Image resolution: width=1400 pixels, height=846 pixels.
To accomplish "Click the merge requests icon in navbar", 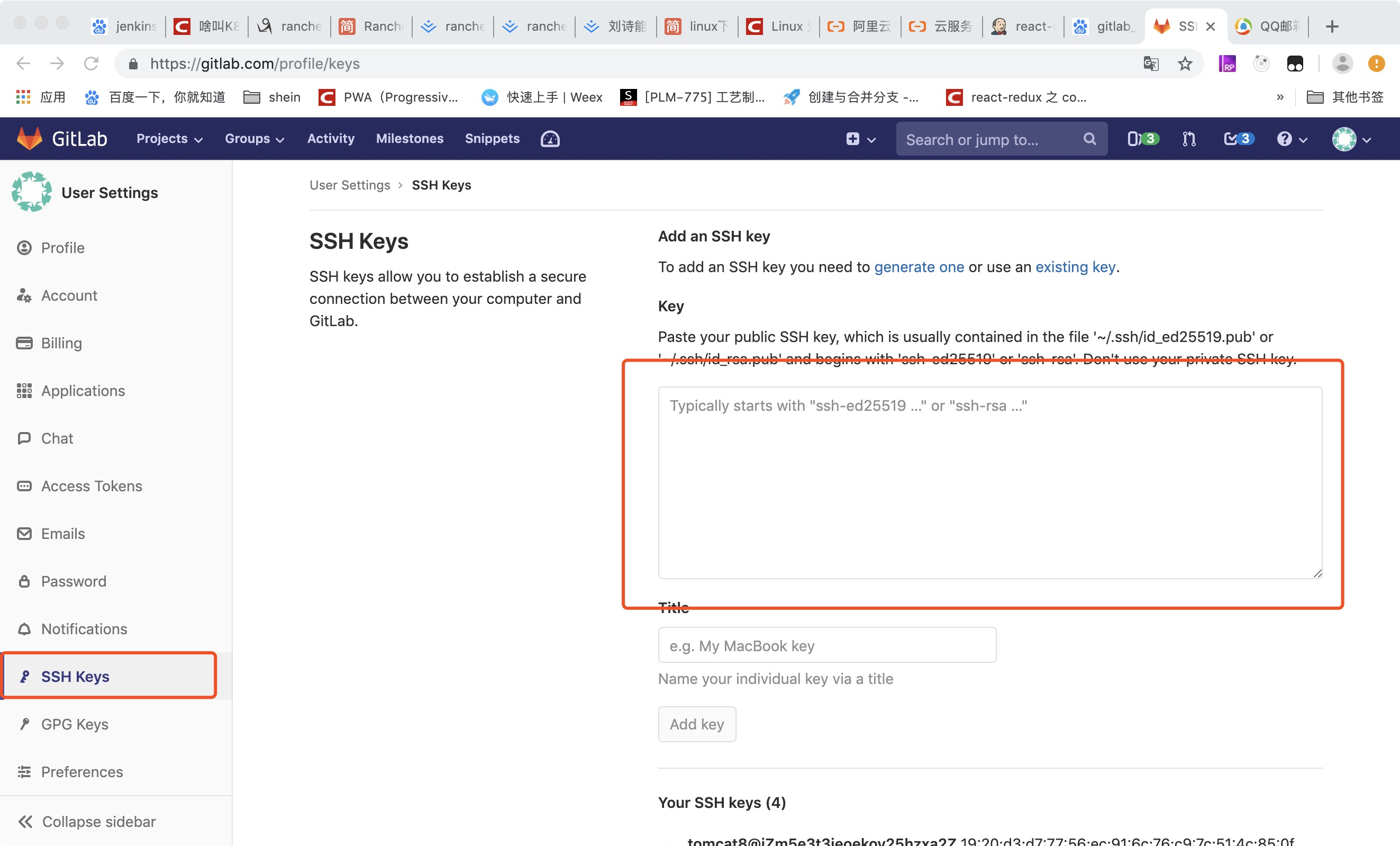I will pyautogui.click(x=1189, y=138).
